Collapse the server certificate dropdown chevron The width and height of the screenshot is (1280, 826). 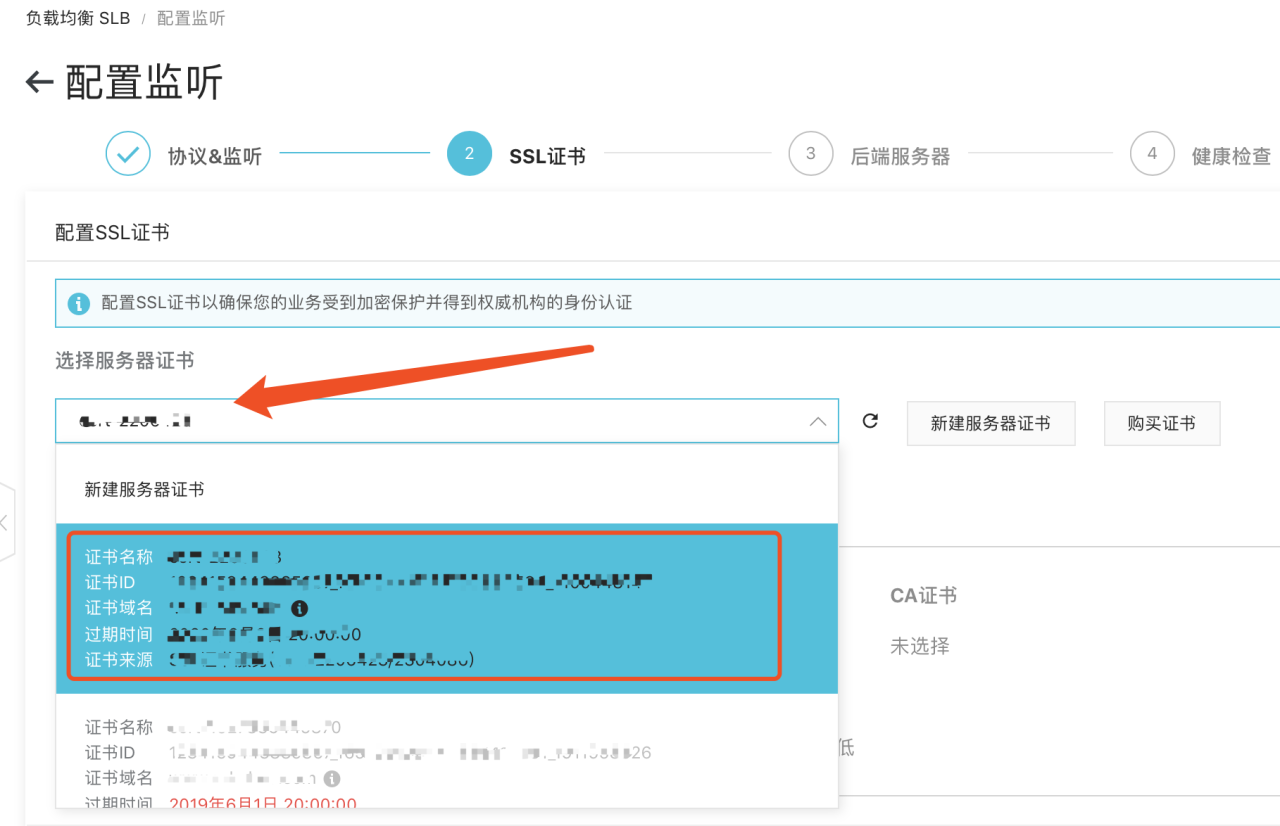point(817,422)
